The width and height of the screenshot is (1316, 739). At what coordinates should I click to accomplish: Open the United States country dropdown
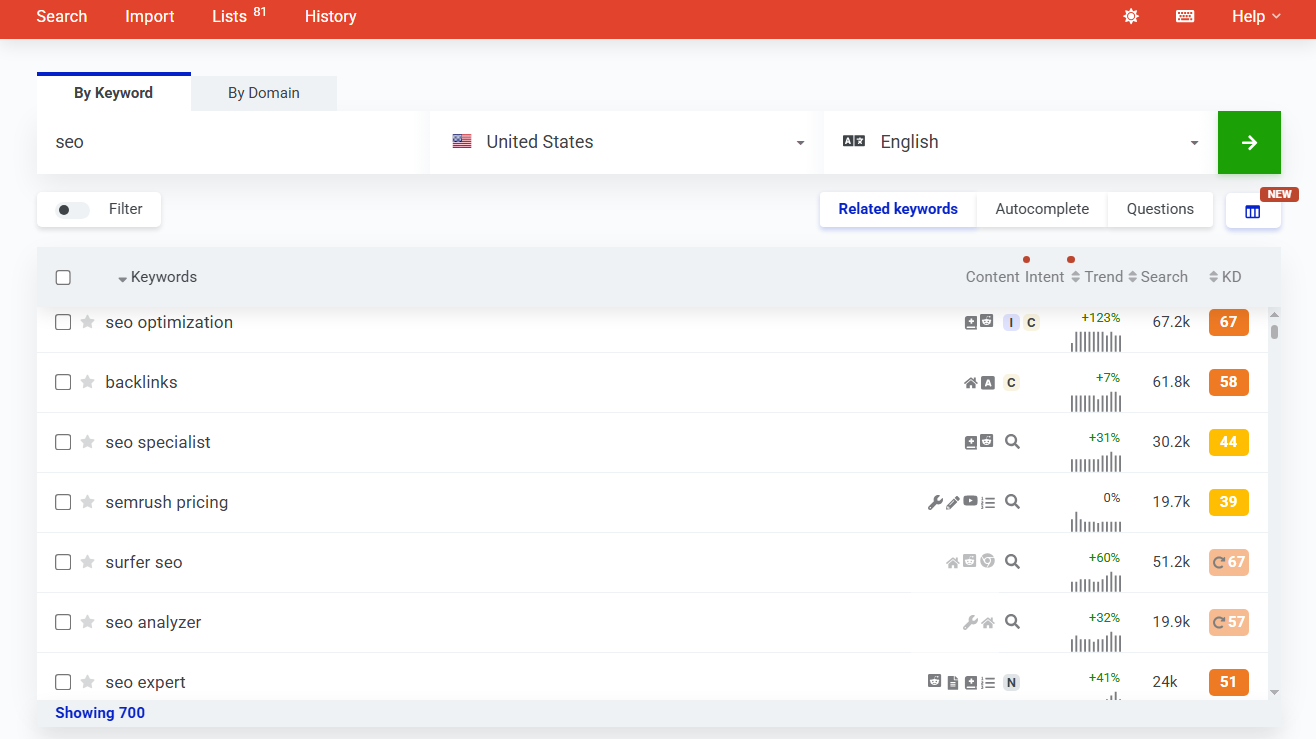[626, 143]
